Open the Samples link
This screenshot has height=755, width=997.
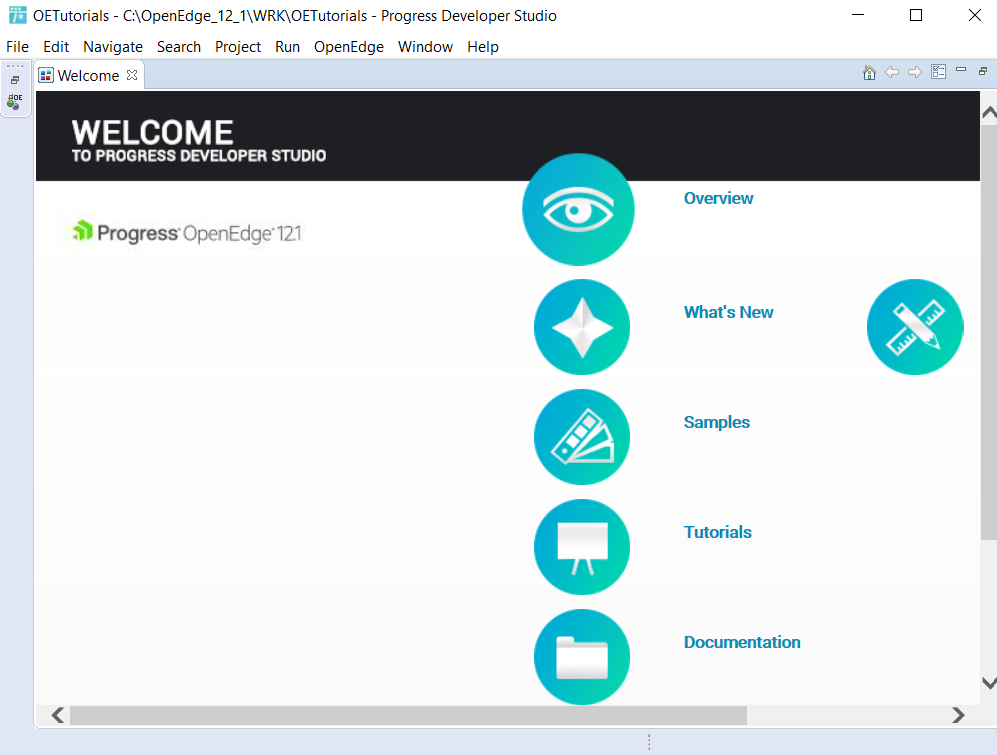point(717,422)
